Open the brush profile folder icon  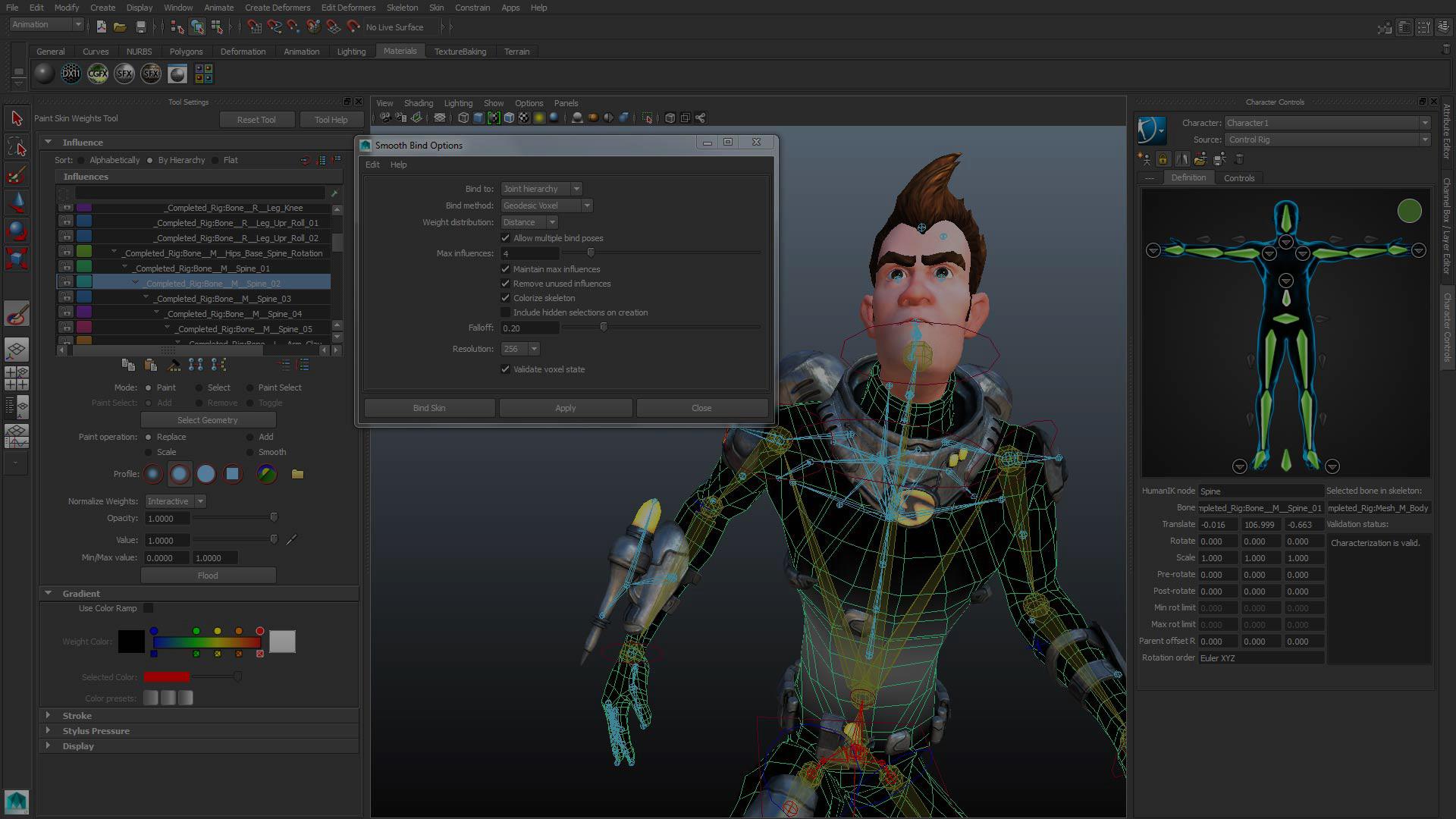click(x=298, y=474)
